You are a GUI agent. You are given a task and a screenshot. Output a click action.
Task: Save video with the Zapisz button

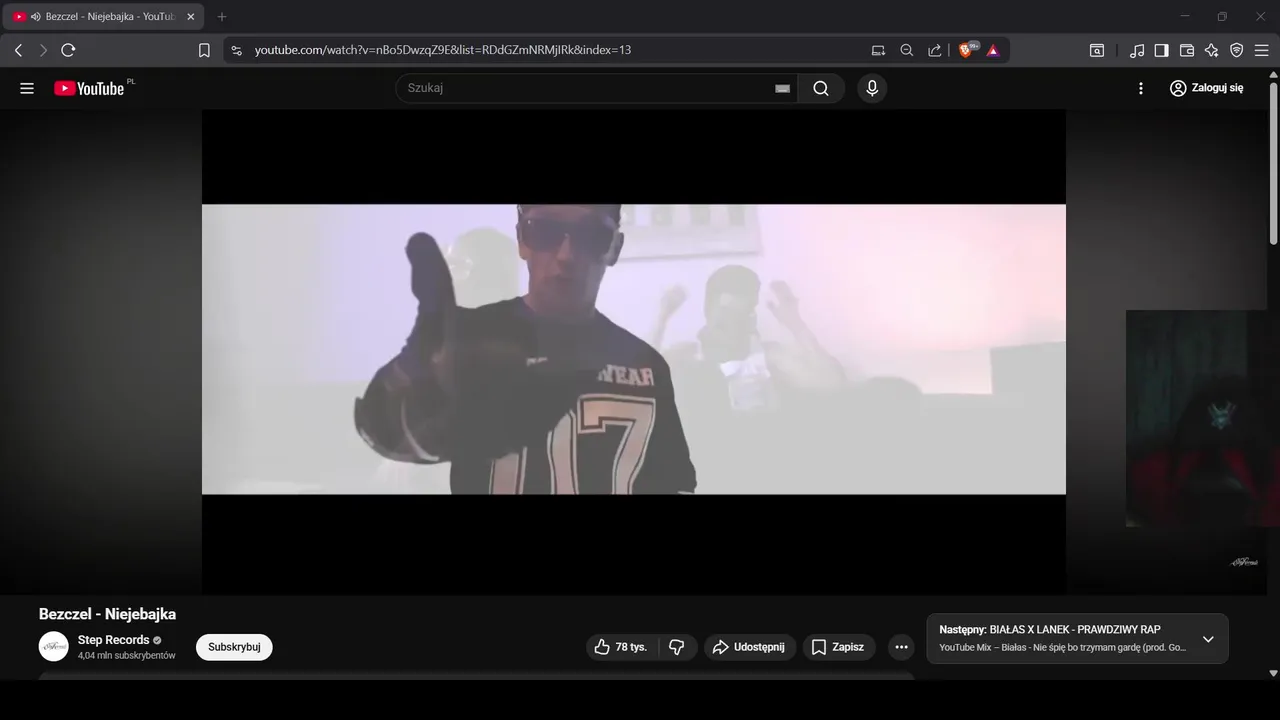839,647
